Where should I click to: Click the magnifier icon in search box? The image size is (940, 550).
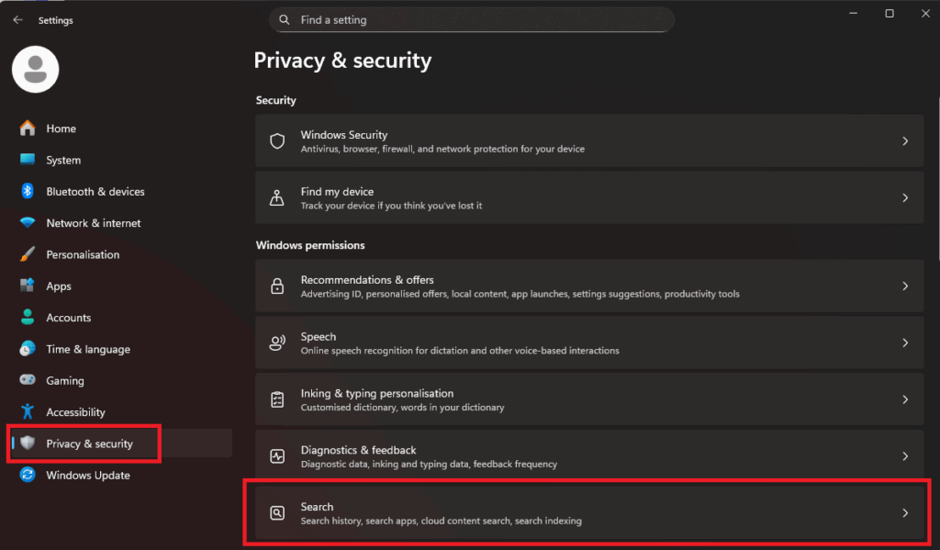point(284,20)
